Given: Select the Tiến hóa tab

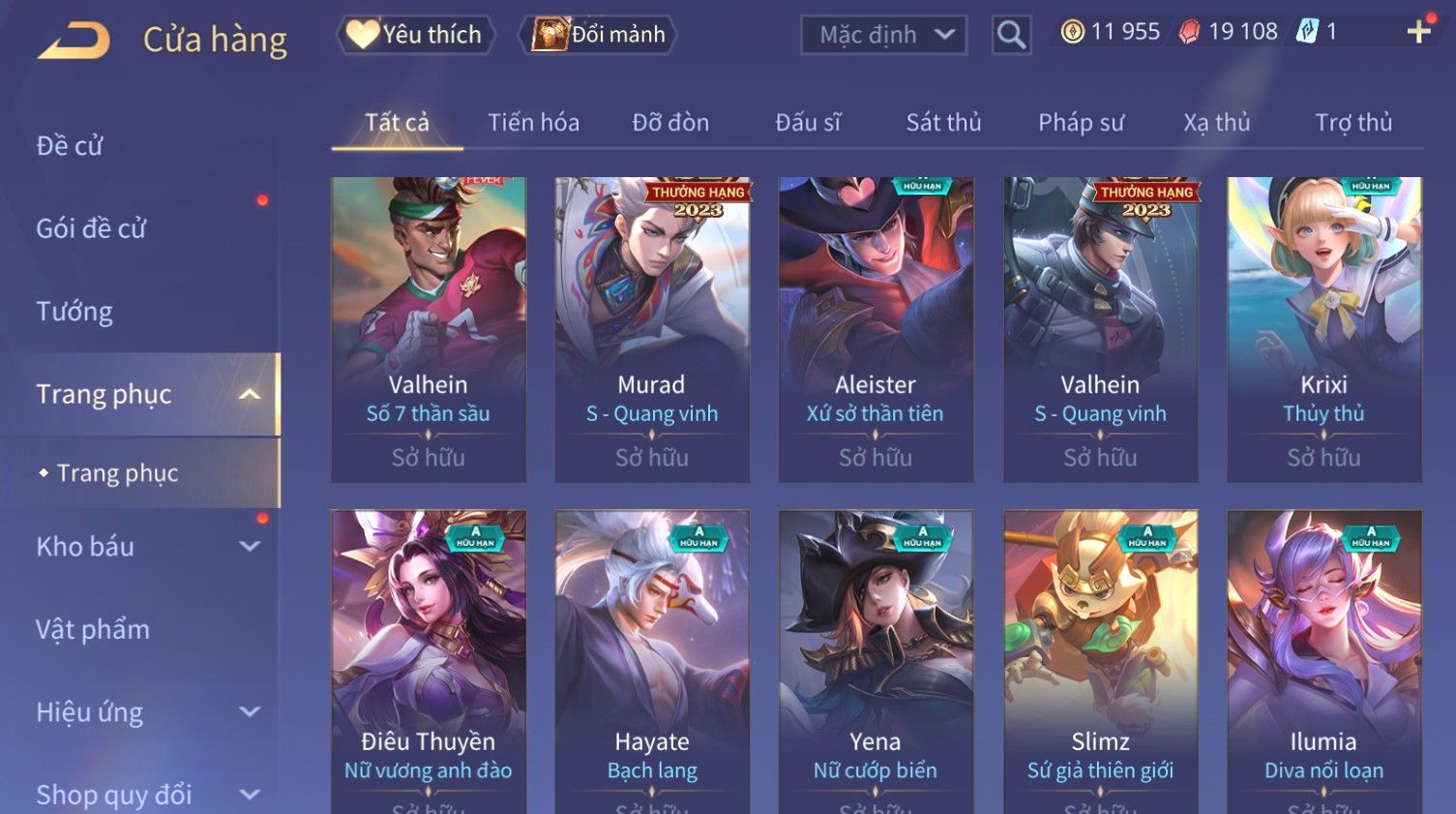Looking at the screenshot, I should click(x=533, y=123).
